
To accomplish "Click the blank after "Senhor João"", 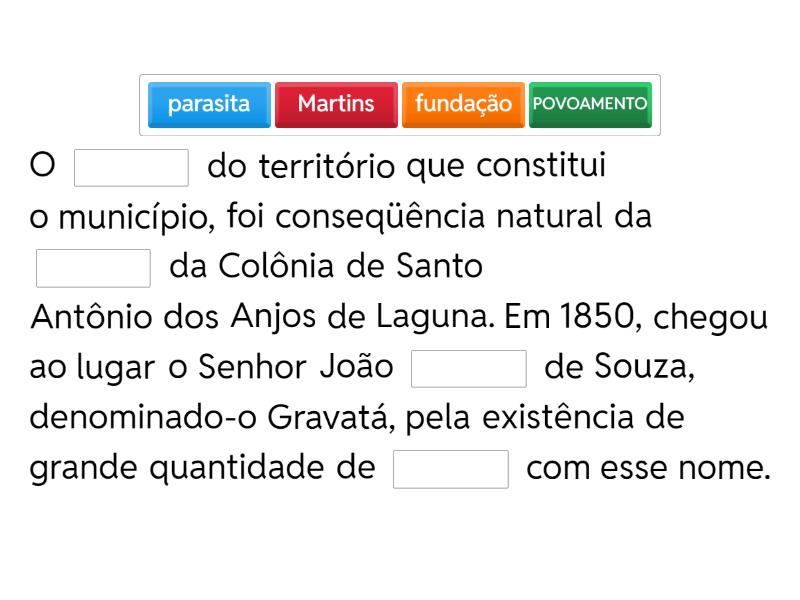I will click(x=469, y=368).
